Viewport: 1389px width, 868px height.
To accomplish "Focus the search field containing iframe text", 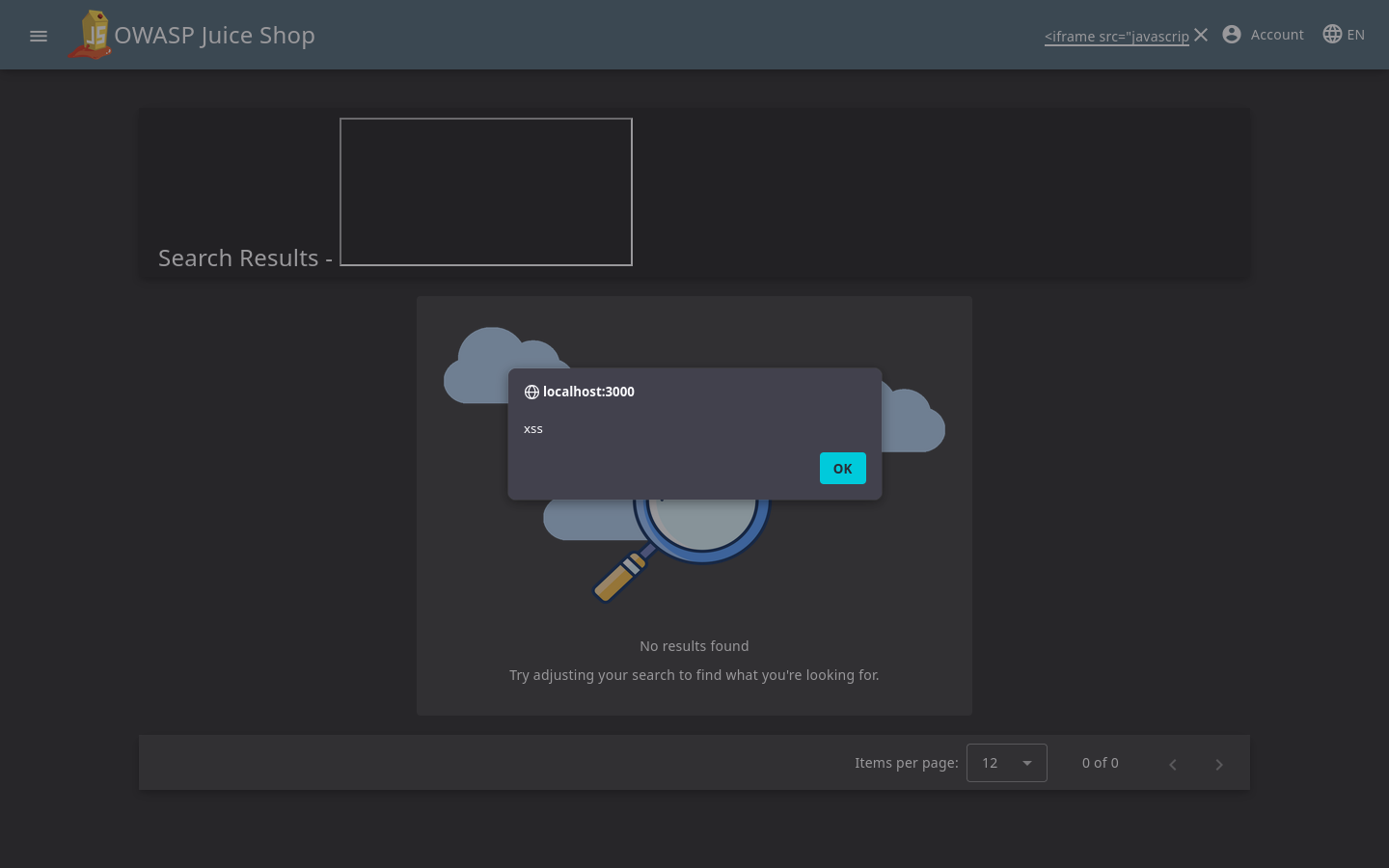I will (1116, 36).
